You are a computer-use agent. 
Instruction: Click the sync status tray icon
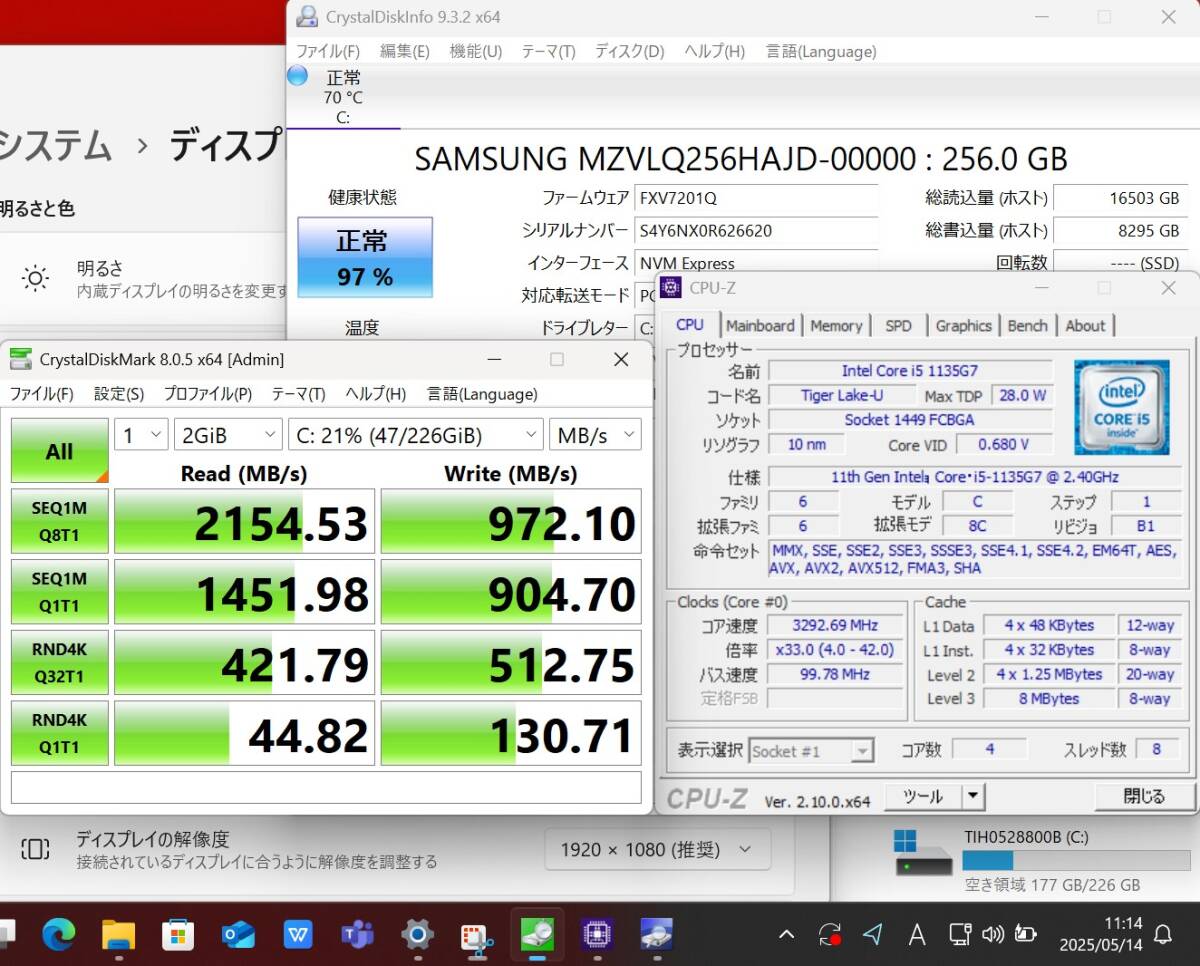tap(829, 935)
